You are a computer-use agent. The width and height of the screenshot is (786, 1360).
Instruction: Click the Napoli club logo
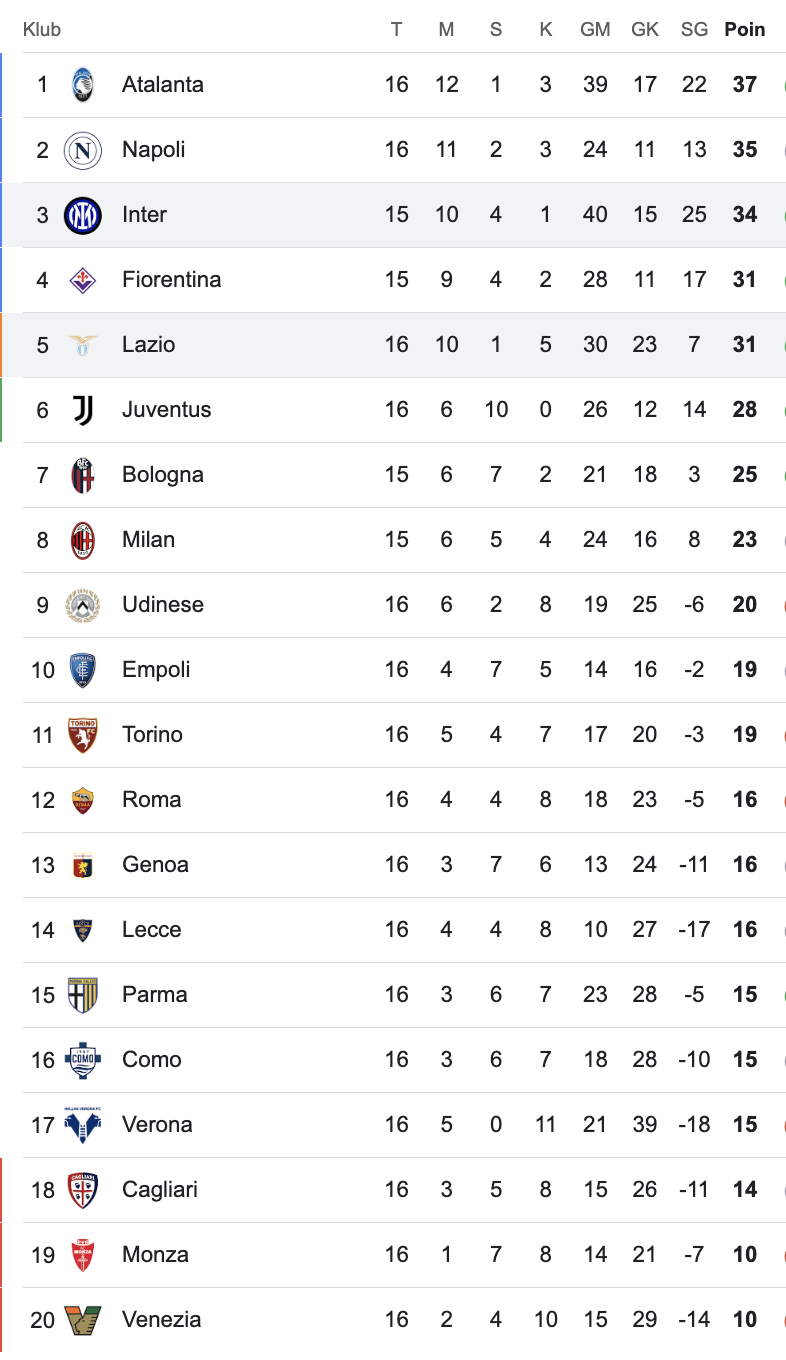point(83,150)
